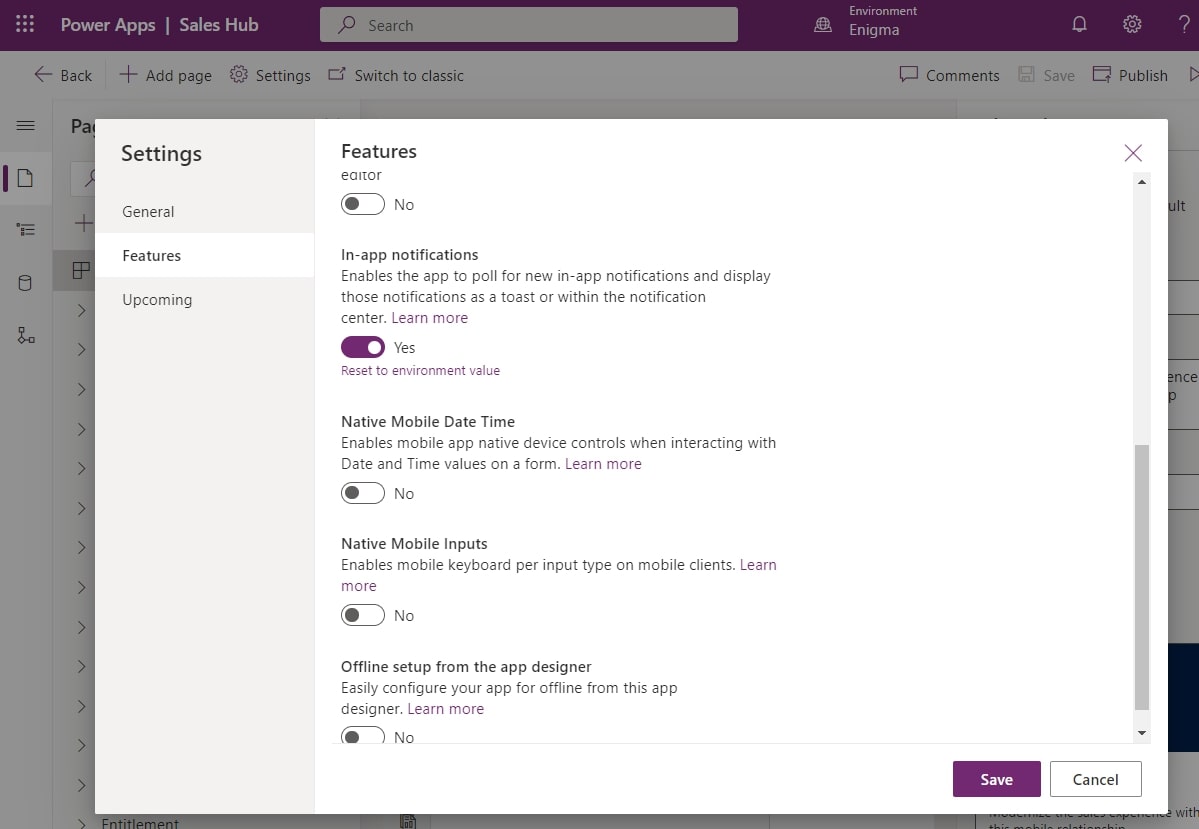Open the Settings gear in top bar
This screenshot has height=829, width=1199.
pyautogui.click(x=1131, y=24)
